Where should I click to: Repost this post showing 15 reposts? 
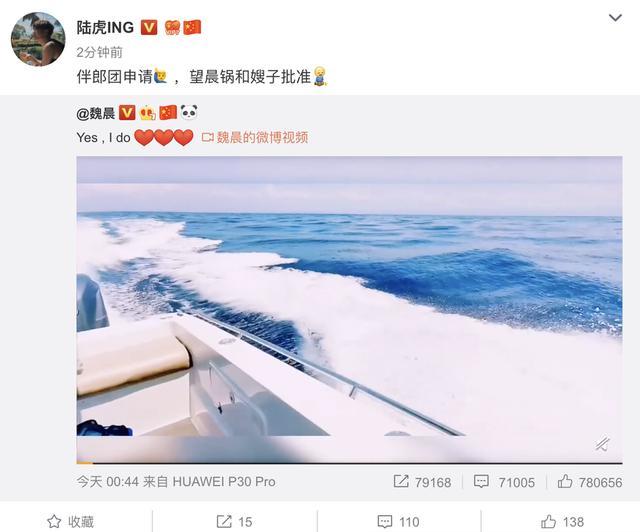234,522
